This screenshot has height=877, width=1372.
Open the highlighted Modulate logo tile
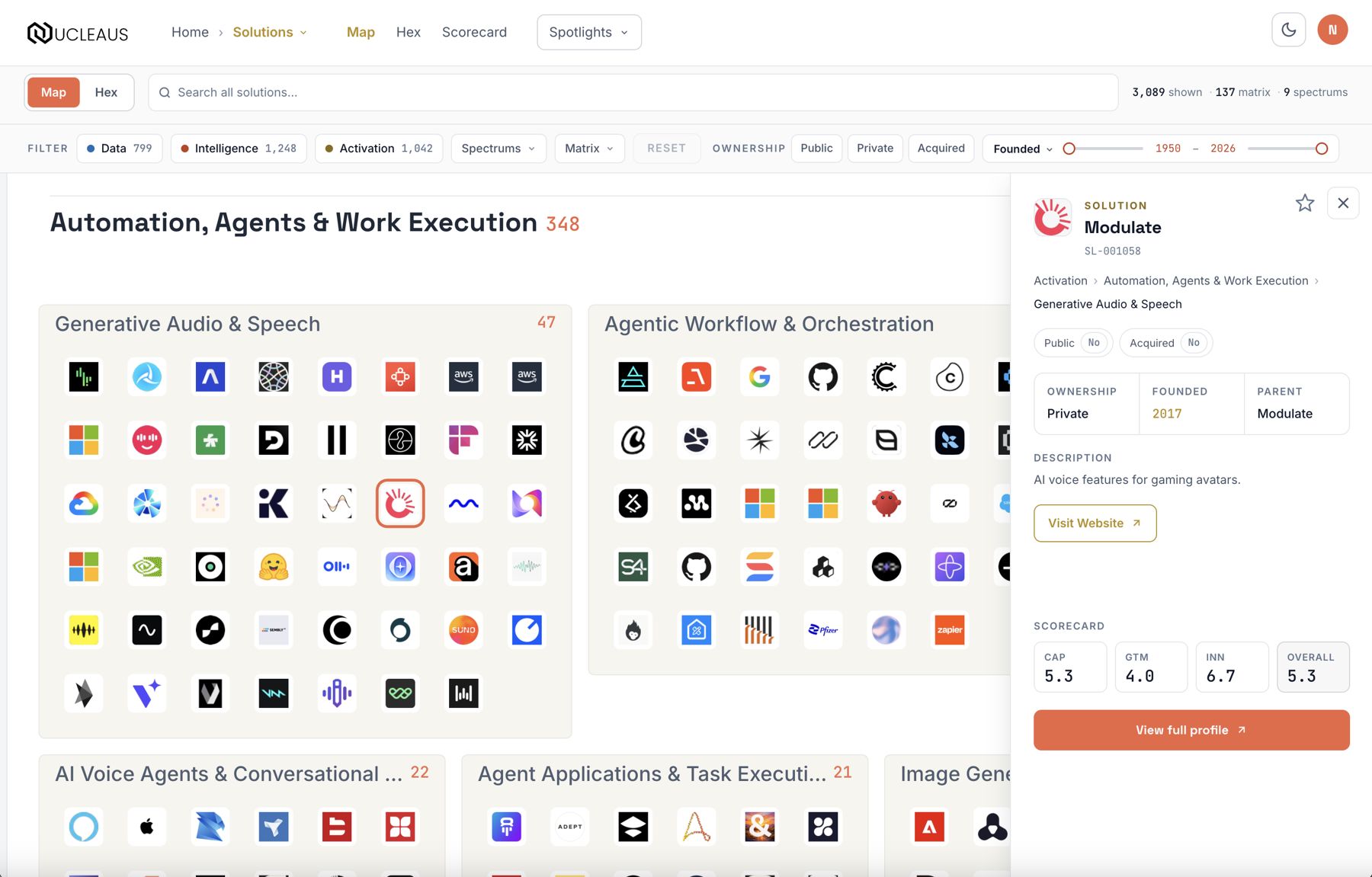tap(400, 503)
